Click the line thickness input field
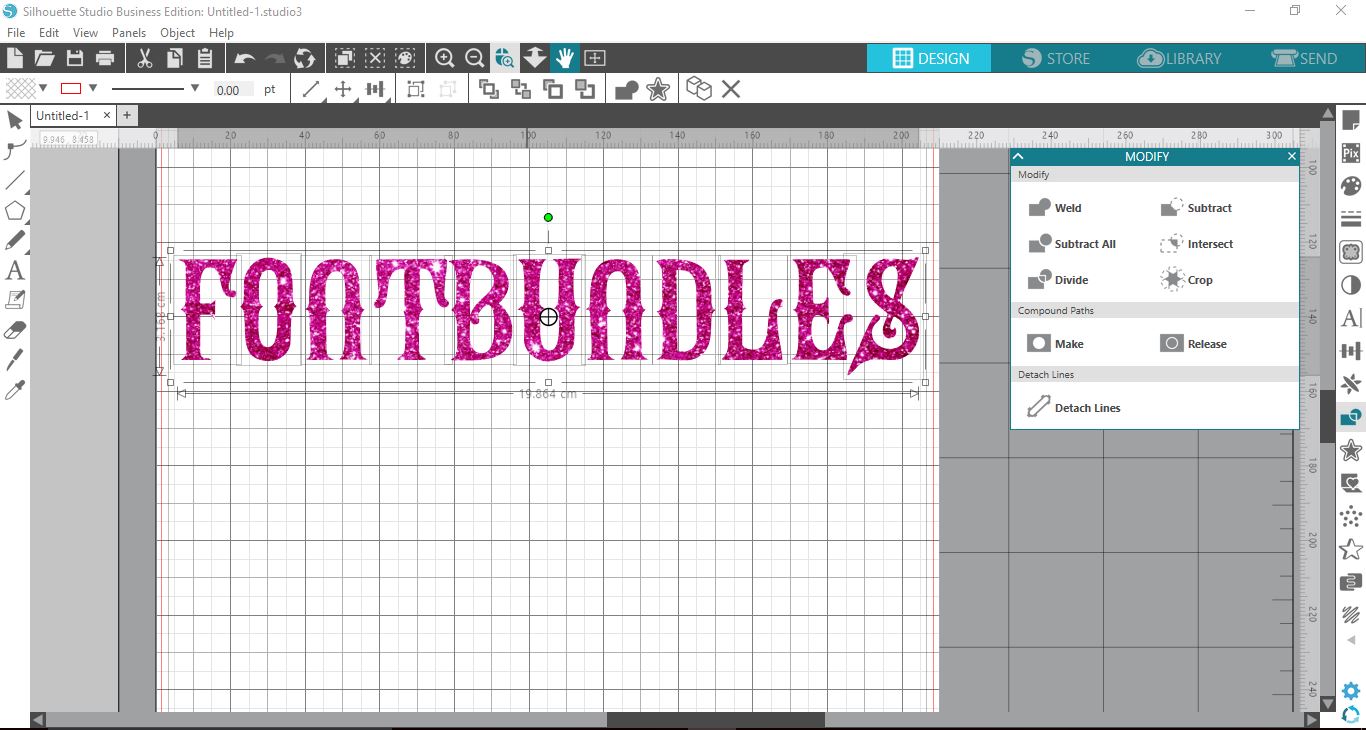1366x730 pixels. [x=231, y=90]
